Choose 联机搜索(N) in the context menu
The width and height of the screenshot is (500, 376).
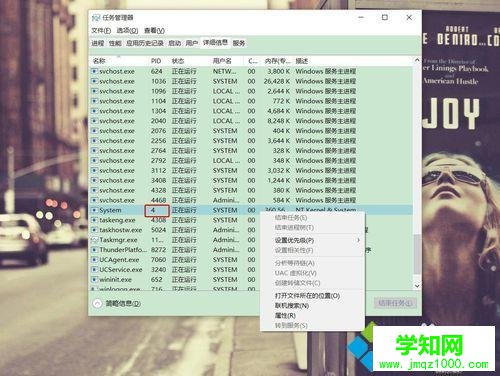[292, 306]
